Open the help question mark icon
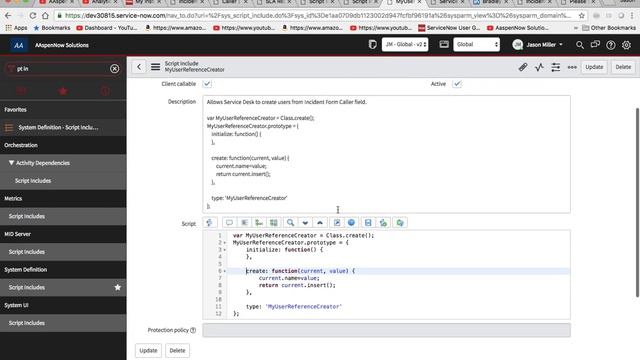Viewport: 640px width, 360px height. coord(611,45)
